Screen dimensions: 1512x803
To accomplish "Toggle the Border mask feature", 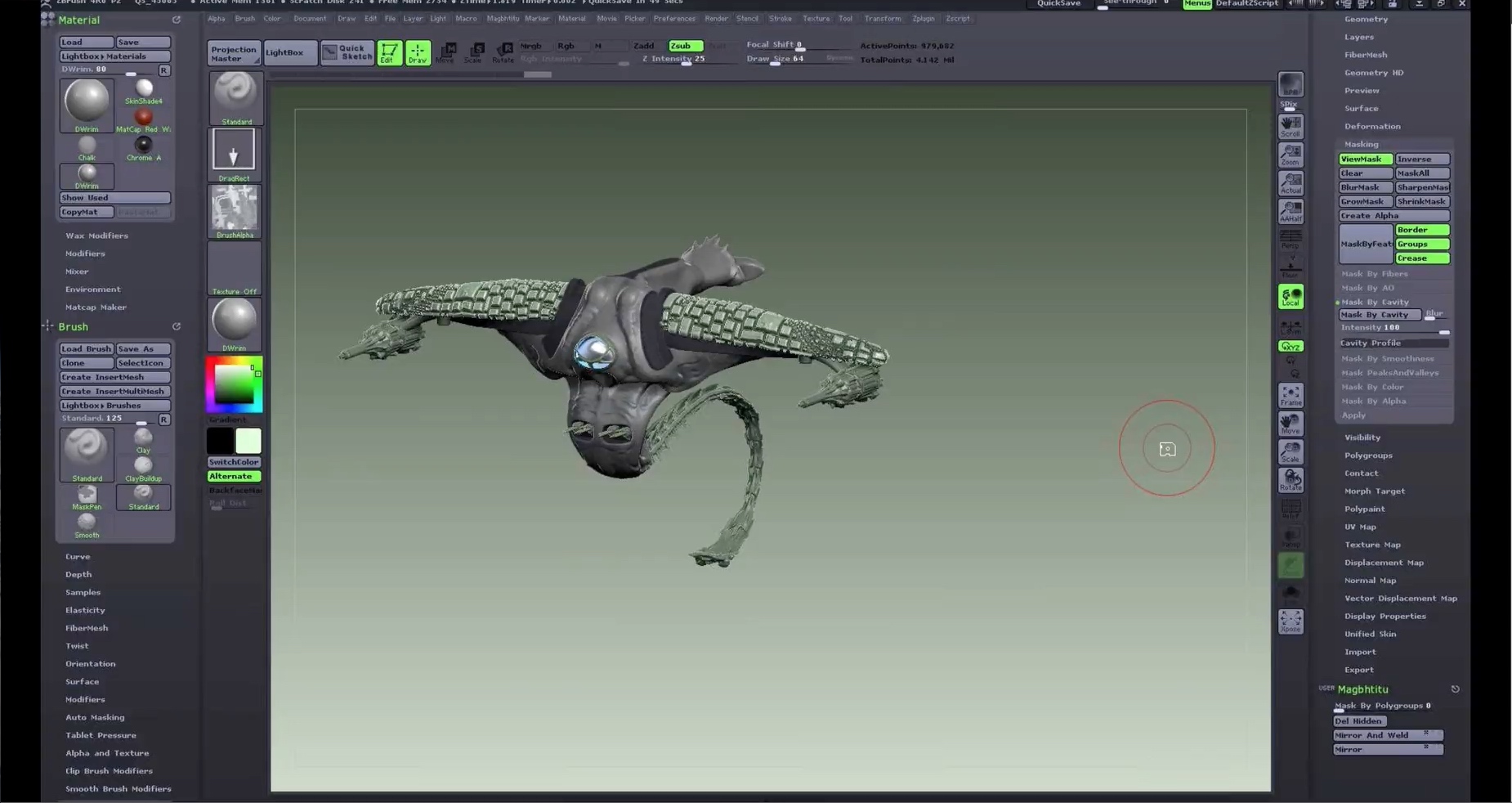I will click(1422, 230).
